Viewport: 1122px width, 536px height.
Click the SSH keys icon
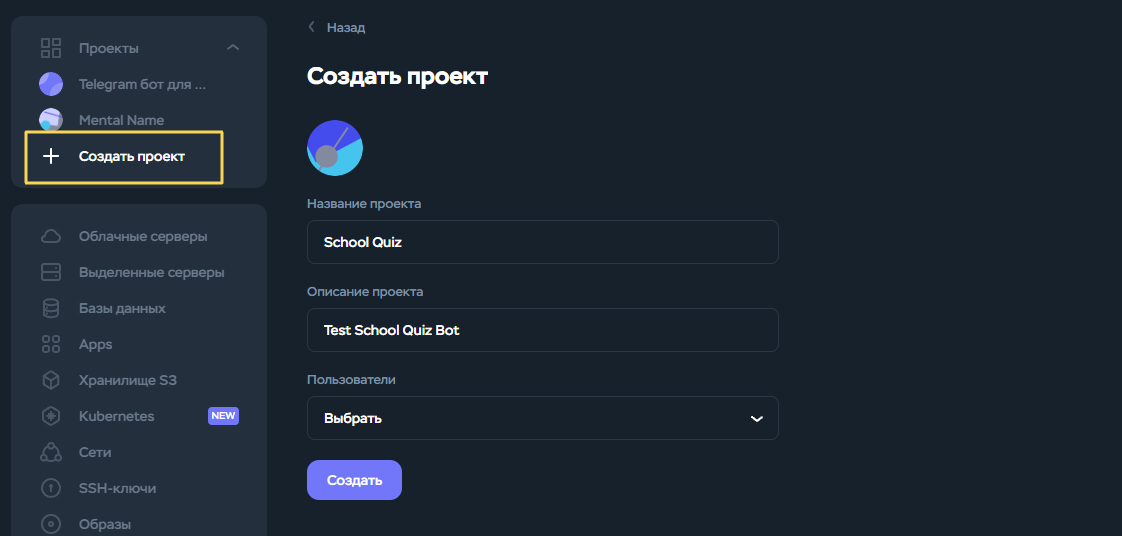51,488
